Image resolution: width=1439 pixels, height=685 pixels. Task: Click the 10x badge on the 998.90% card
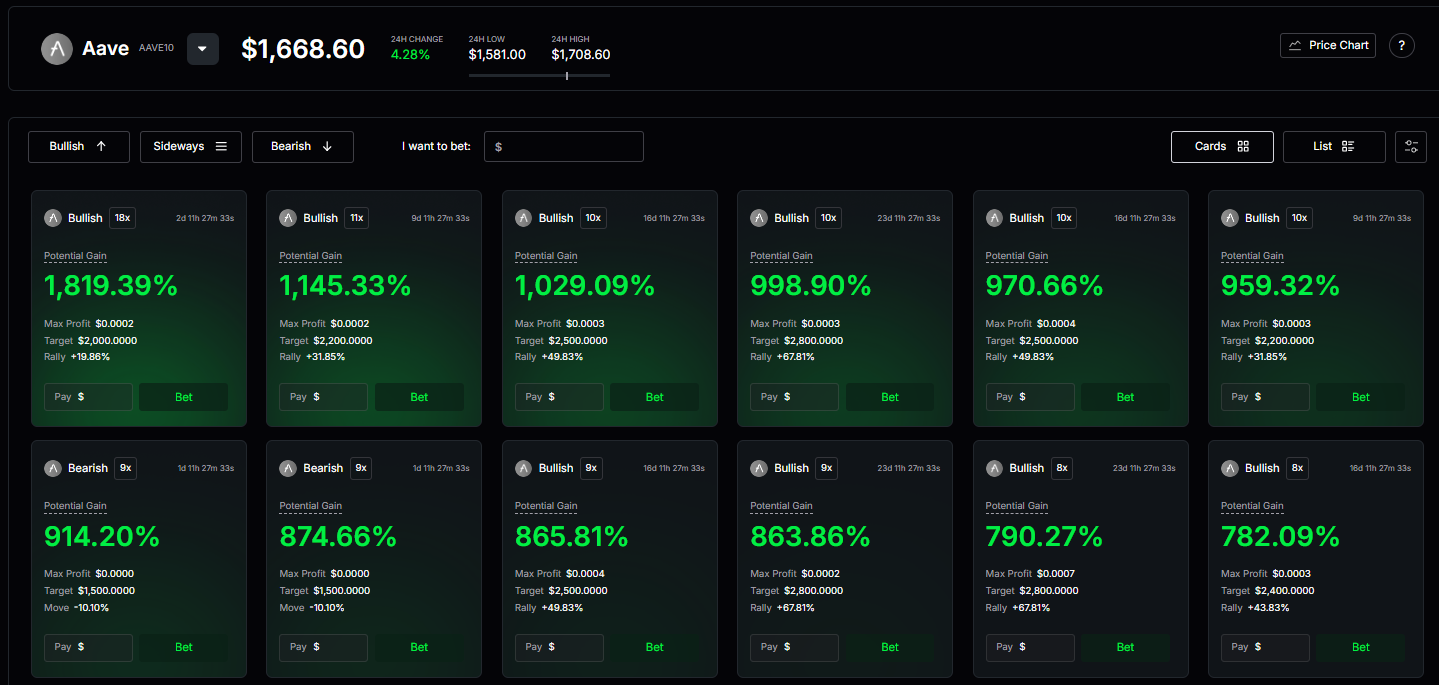point(828,218)
